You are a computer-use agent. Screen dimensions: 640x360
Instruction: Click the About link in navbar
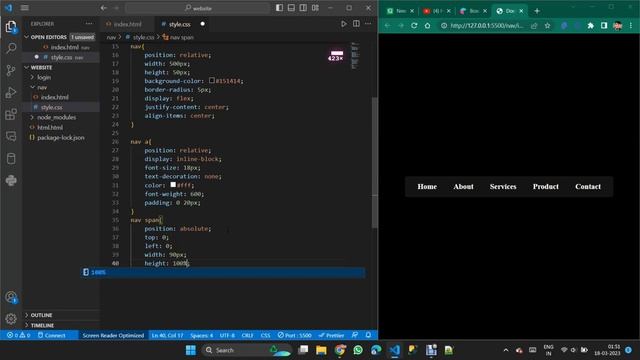[x=463, y=187]
